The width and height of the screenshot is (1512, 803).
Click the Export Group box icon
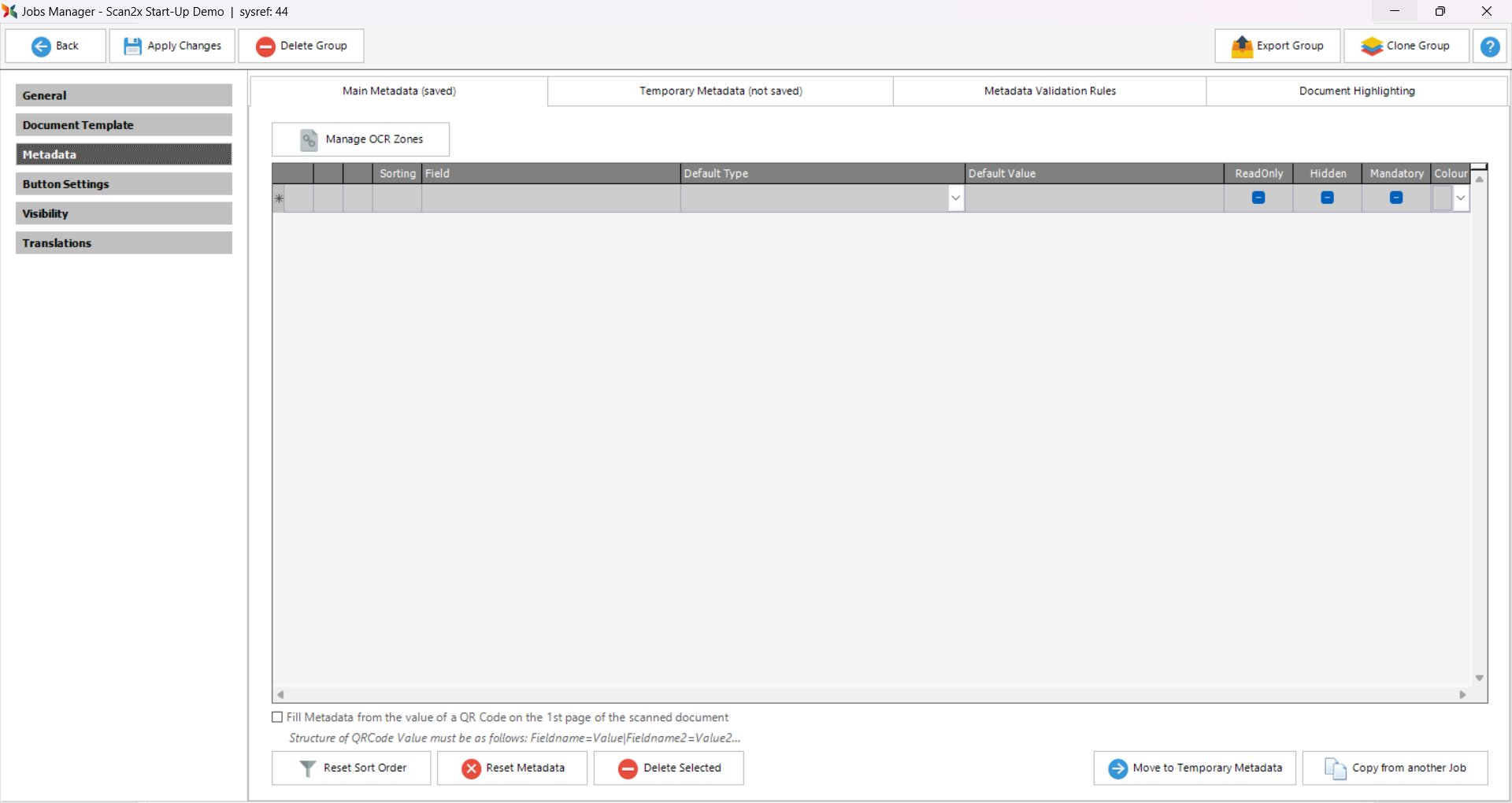(1242, 46)
